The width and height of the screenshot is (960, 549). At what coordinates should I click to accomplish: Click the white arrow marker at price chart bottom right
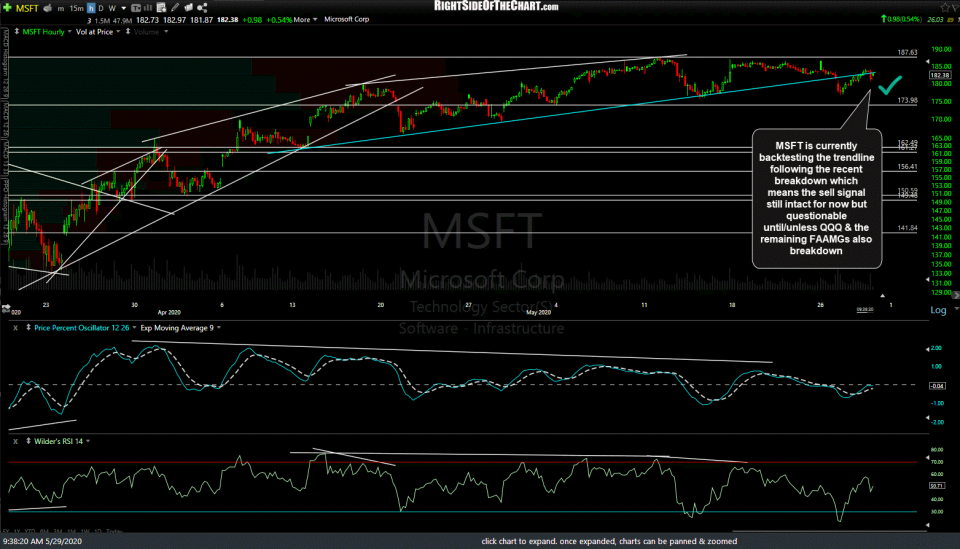click(927, 279)
